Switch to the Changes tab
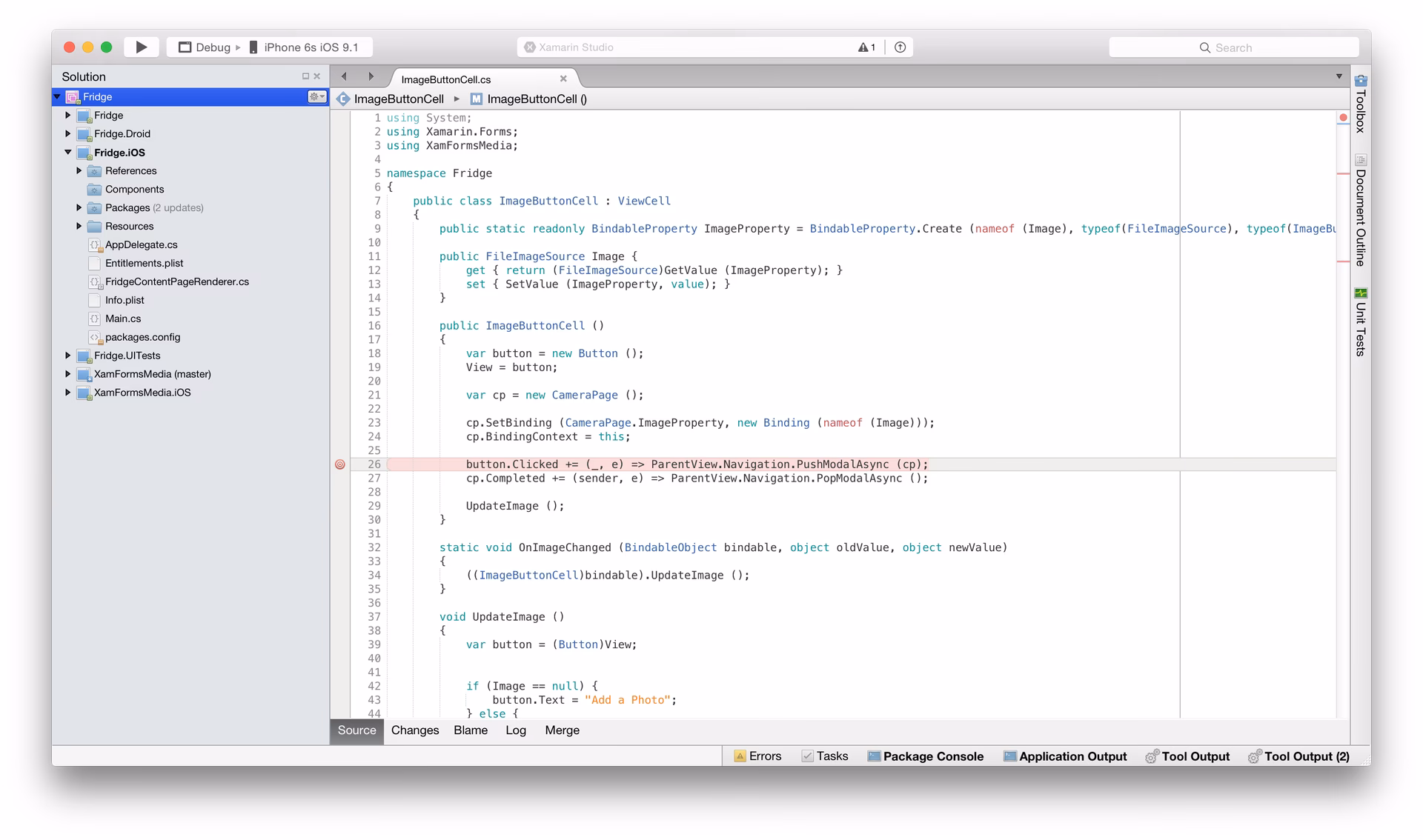1423x840 pixels. pyautogui.click(x=414, y=730)
